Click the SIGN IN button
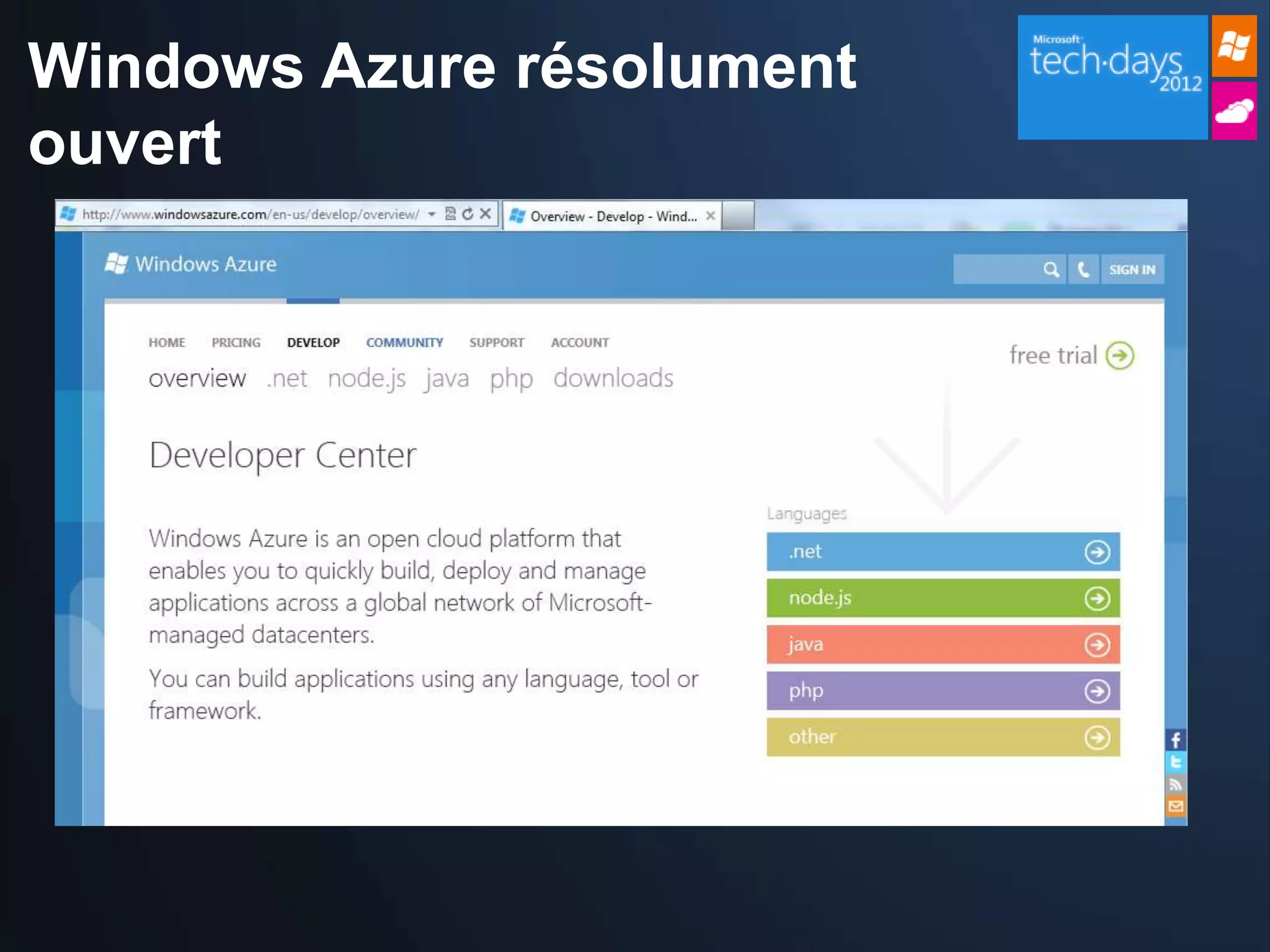Image resolution: width=1270 pixels, height=952 pixels. click(1132, 270)
